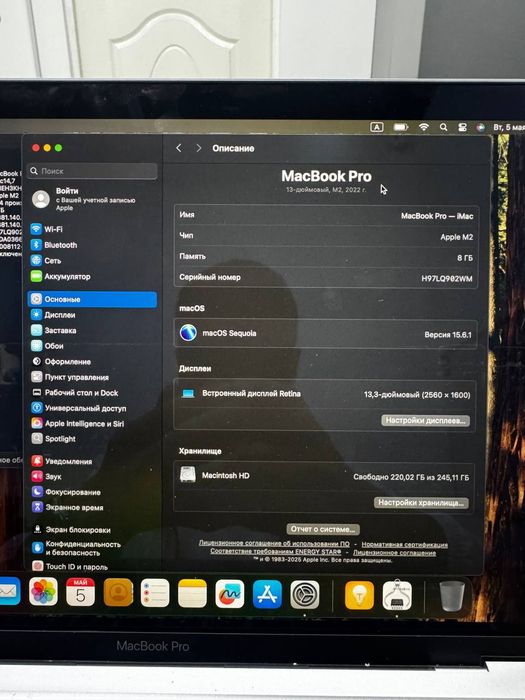Open Универсальный доступ settings
The width and height of the screenshot is (525, 700).
85,408
